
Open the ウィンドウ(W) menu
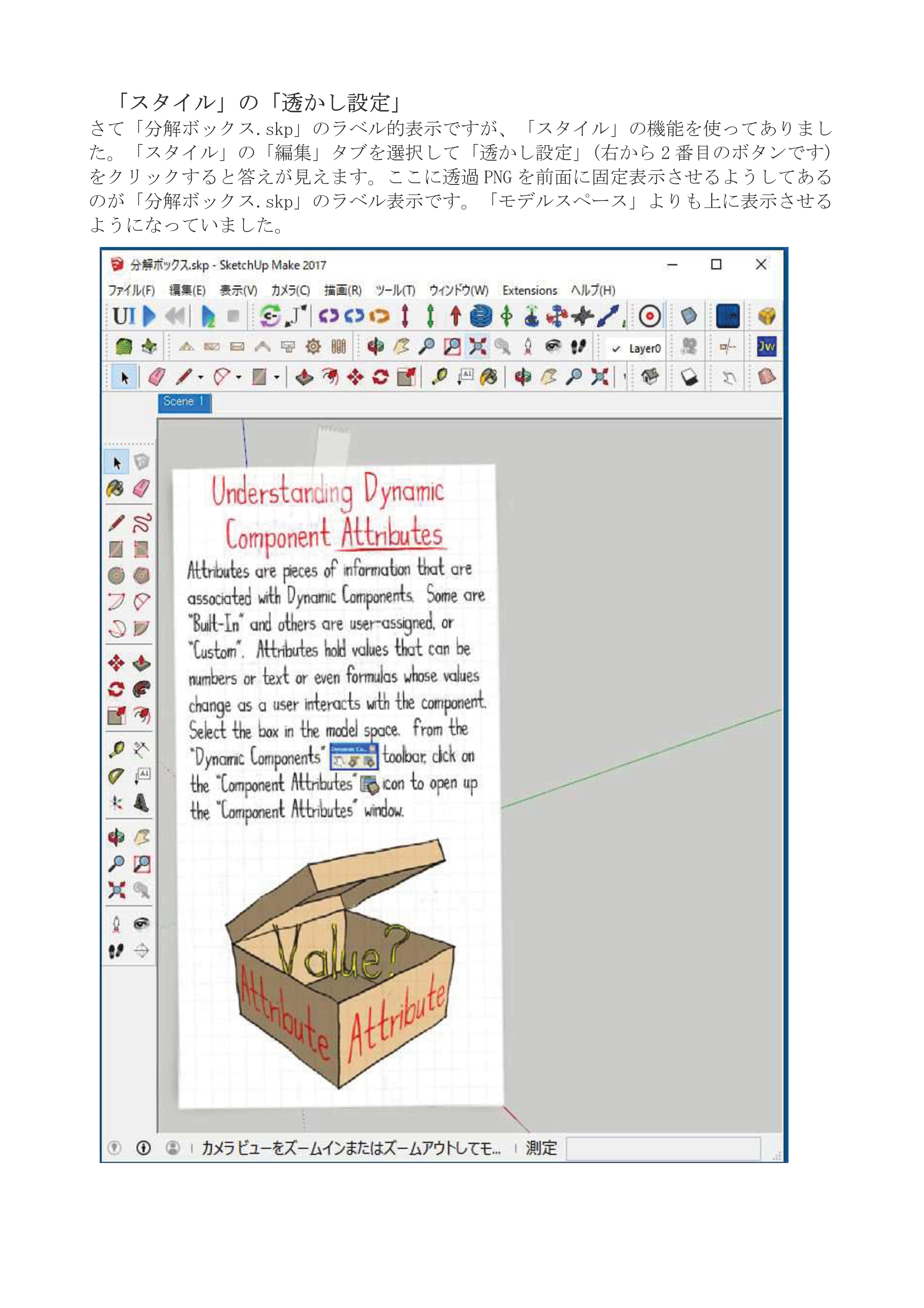click(x=459, y=291)
